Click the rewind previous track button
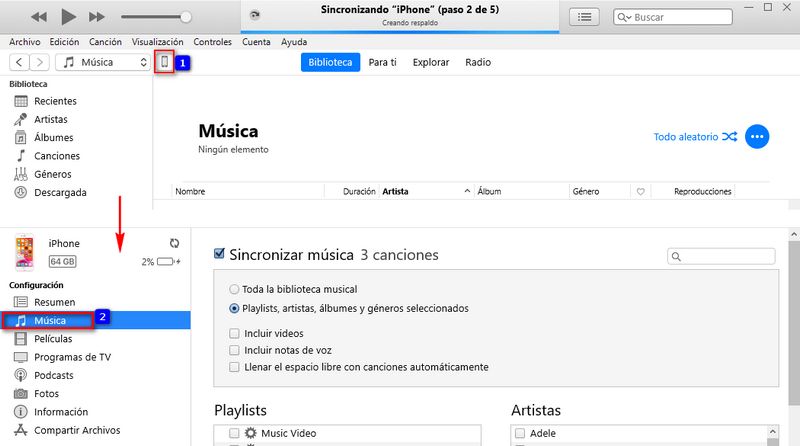The width and height of the screenshot is (800, 446). tap(39, 17)
